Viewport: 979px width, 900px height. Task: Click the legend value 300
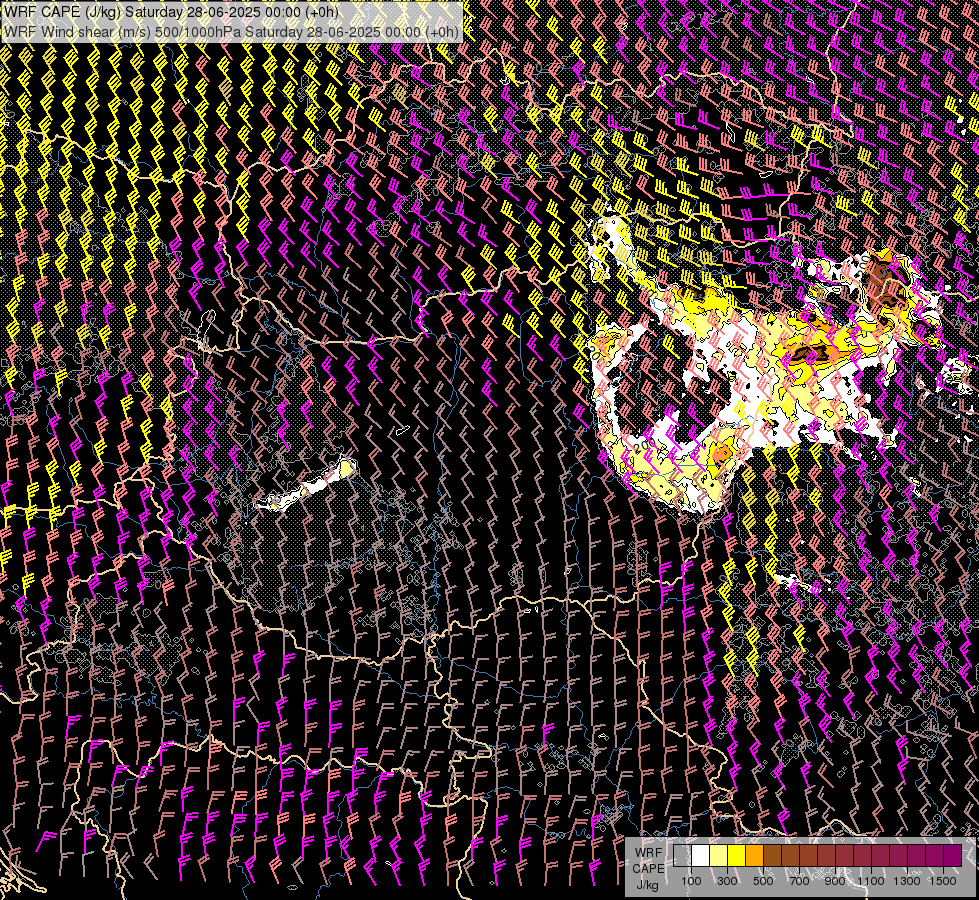tap(727, 881)
